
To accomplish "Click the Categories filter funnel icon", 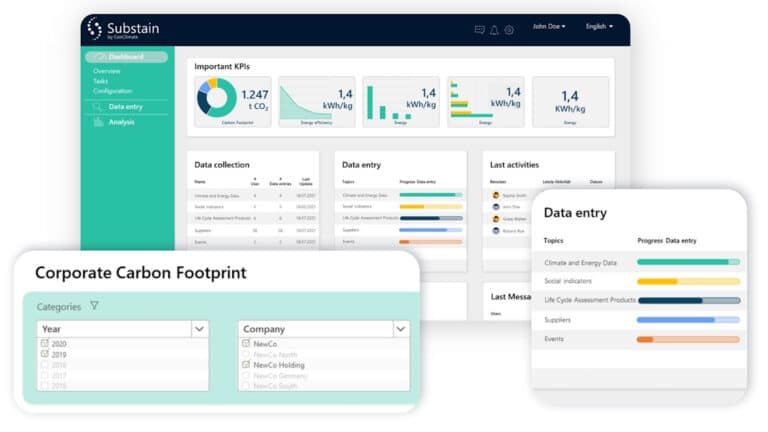I will click(x=95, y=306).
